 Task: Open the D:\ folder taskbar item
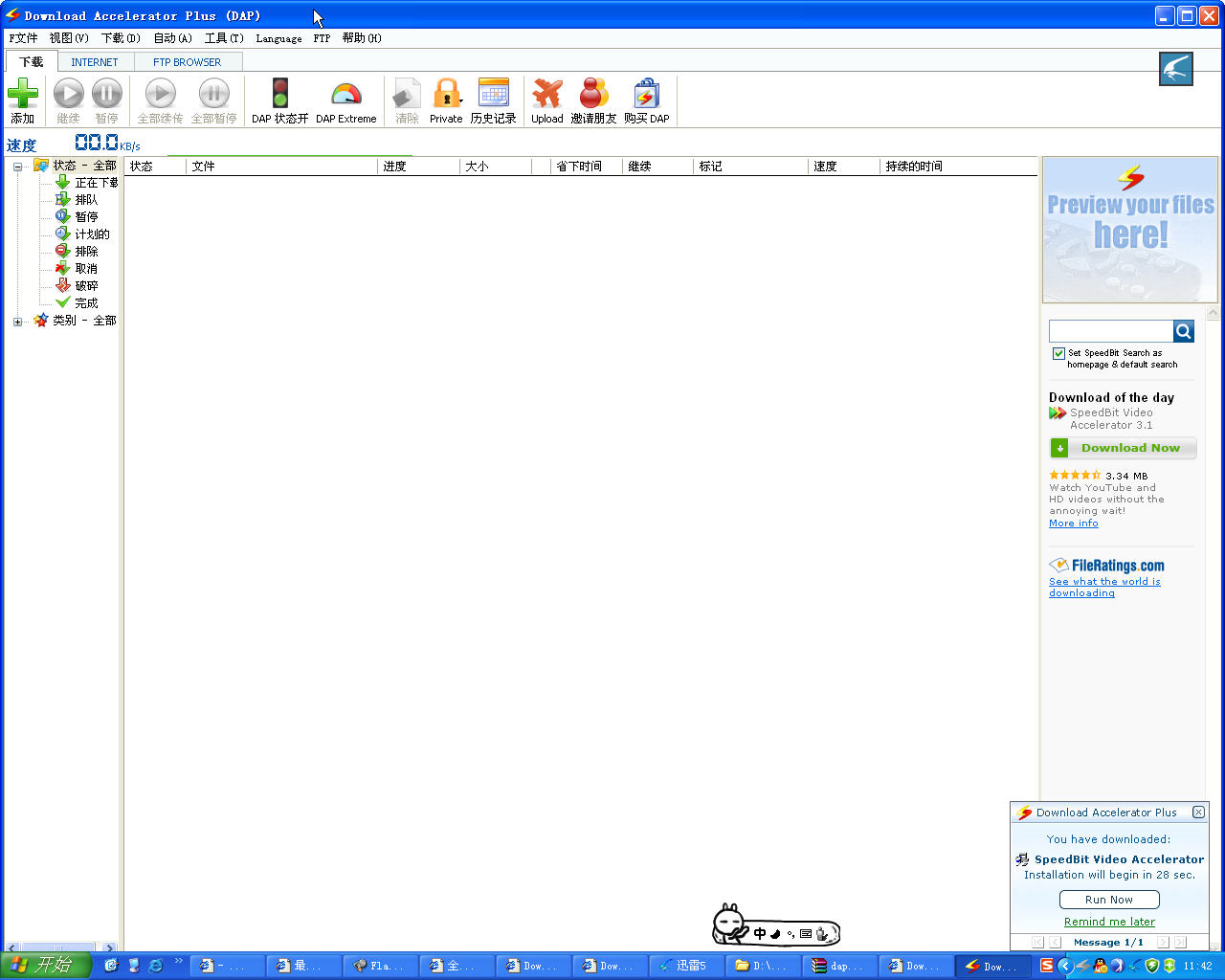click(763, 966)
